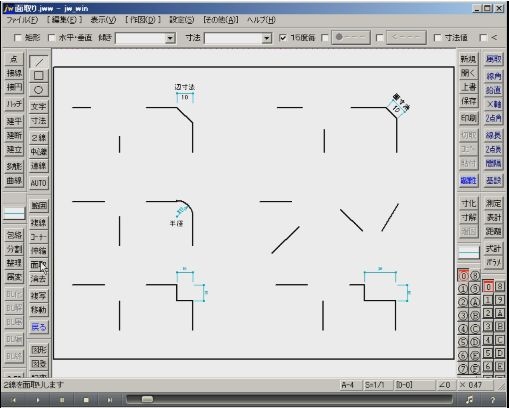Select layer group circle 0
The height and width of the screenshot is (409, 509).
click(x=463, y=276)
